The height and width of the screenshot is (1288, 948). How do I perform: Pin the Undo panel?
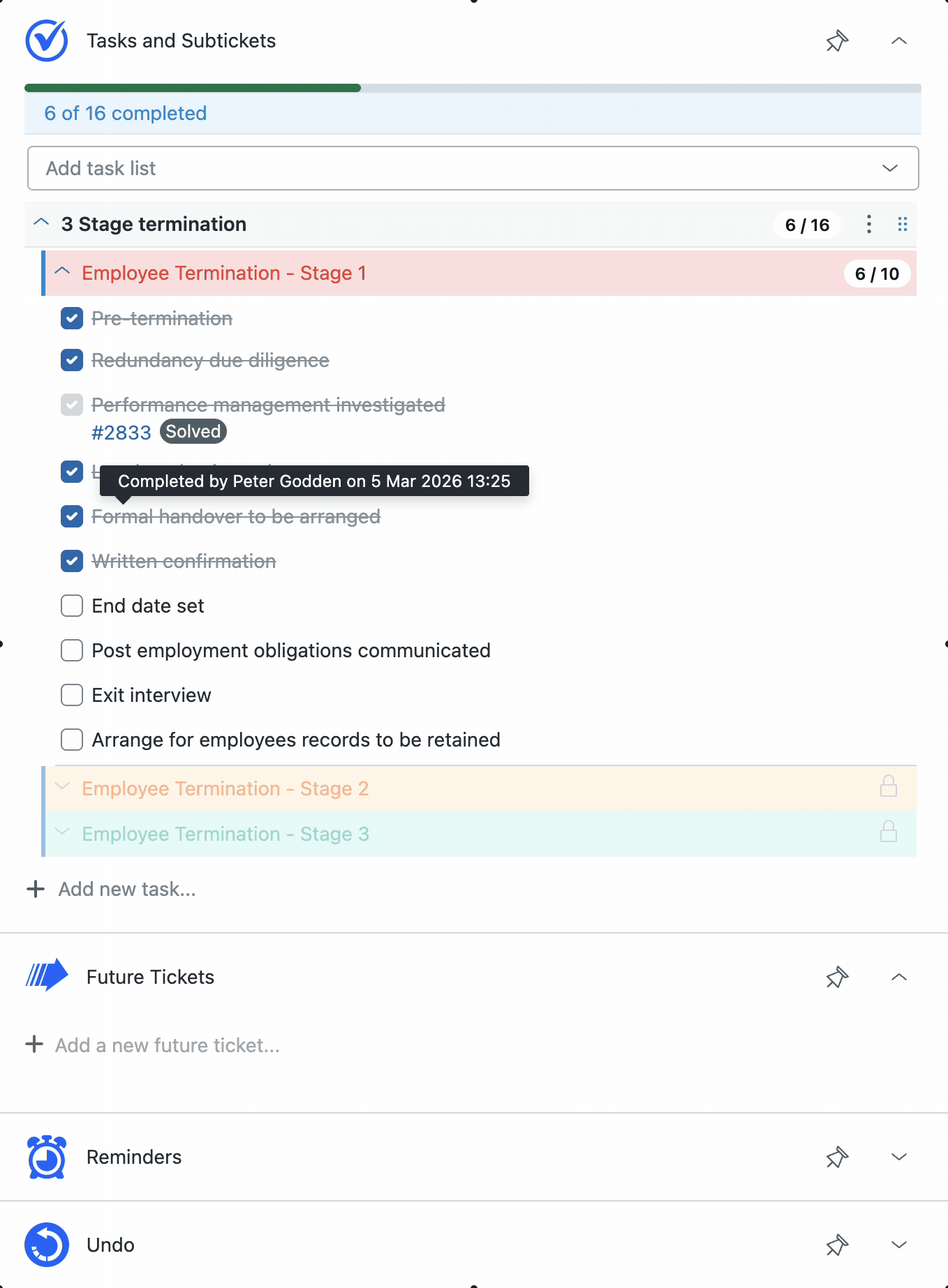(x=836, y=1245)
